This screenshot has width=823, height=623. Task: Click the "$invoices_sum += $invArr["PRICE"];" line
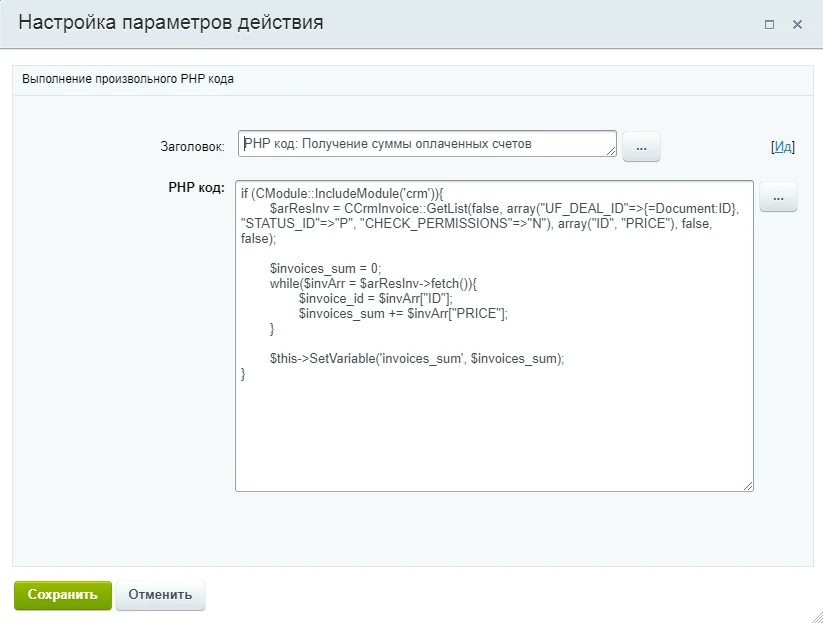[x=403, y=314]
